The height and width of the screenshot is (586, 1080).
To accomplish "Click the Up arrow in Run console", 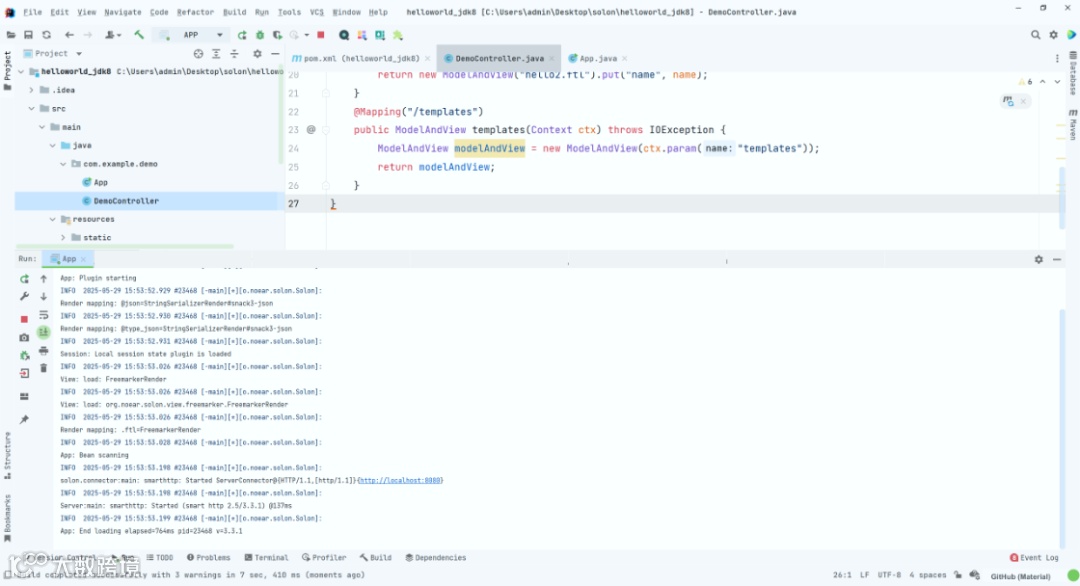I will 43,279.
